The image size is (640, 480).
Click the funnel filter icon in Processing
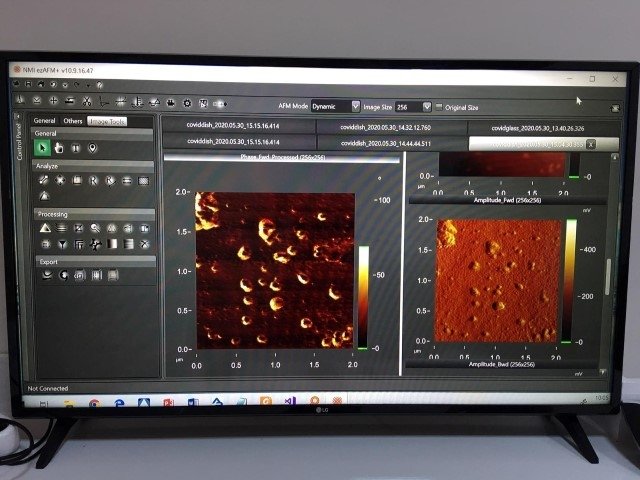click(61, 243)
